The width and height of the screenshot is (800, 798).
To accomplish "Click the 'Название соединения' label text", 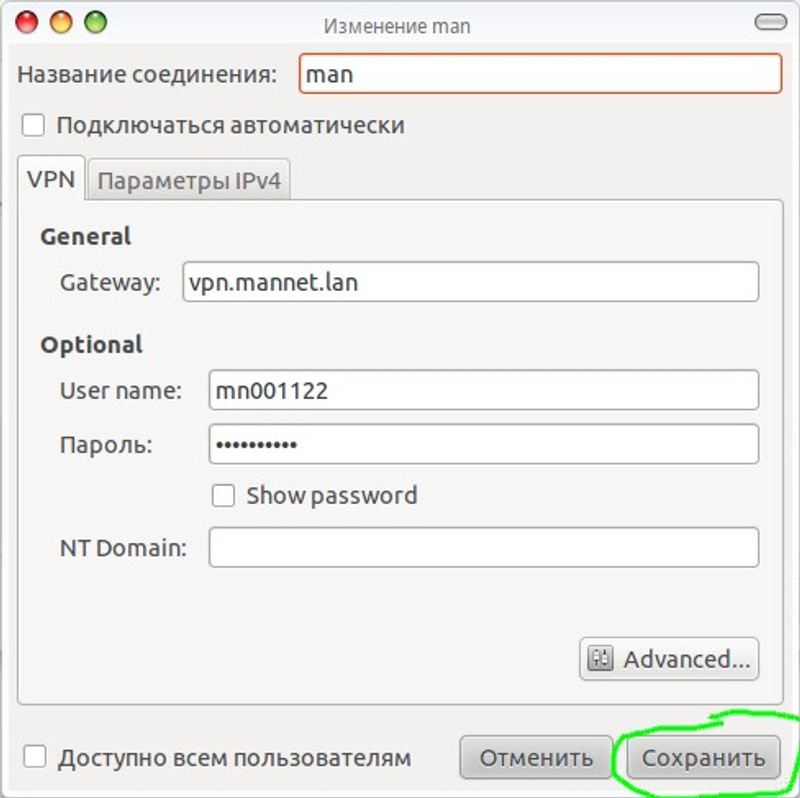I will click(147, 74).
